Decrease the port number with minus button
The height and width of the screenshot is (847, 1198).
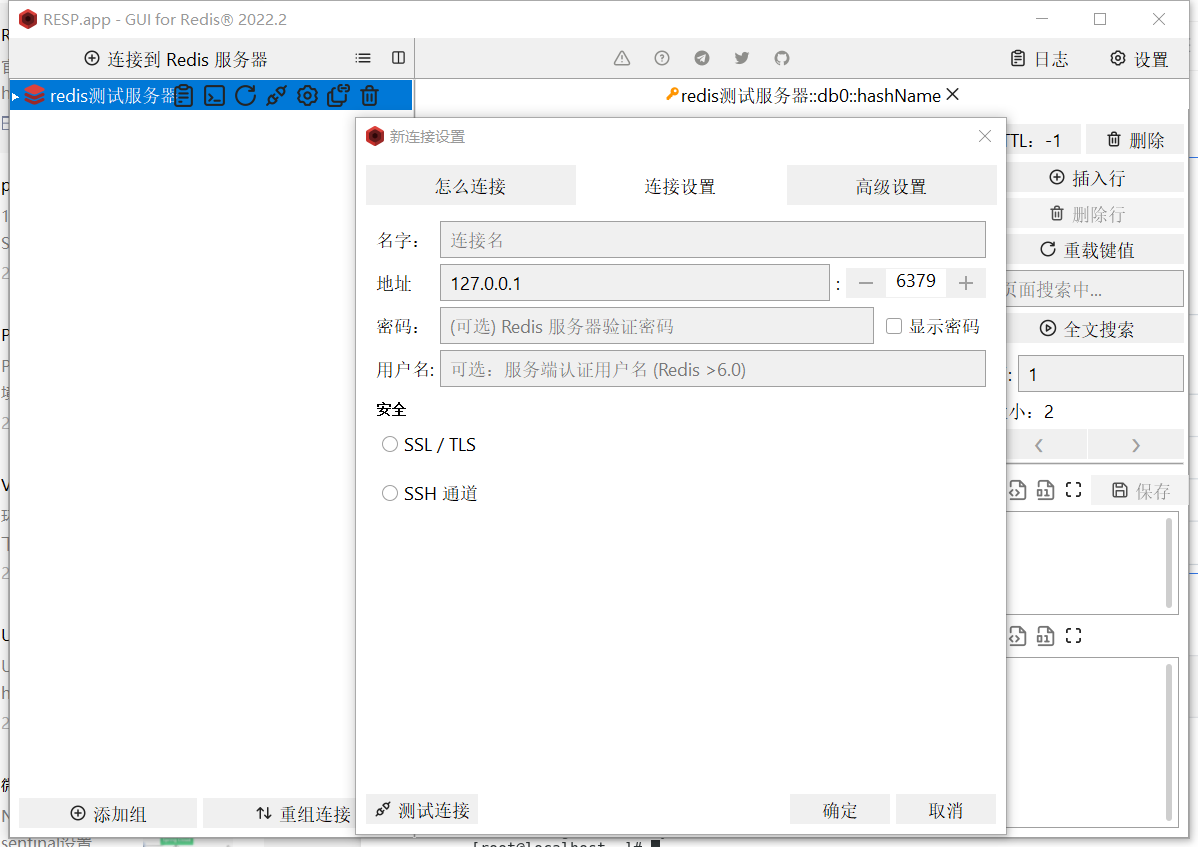pos(866,283)
